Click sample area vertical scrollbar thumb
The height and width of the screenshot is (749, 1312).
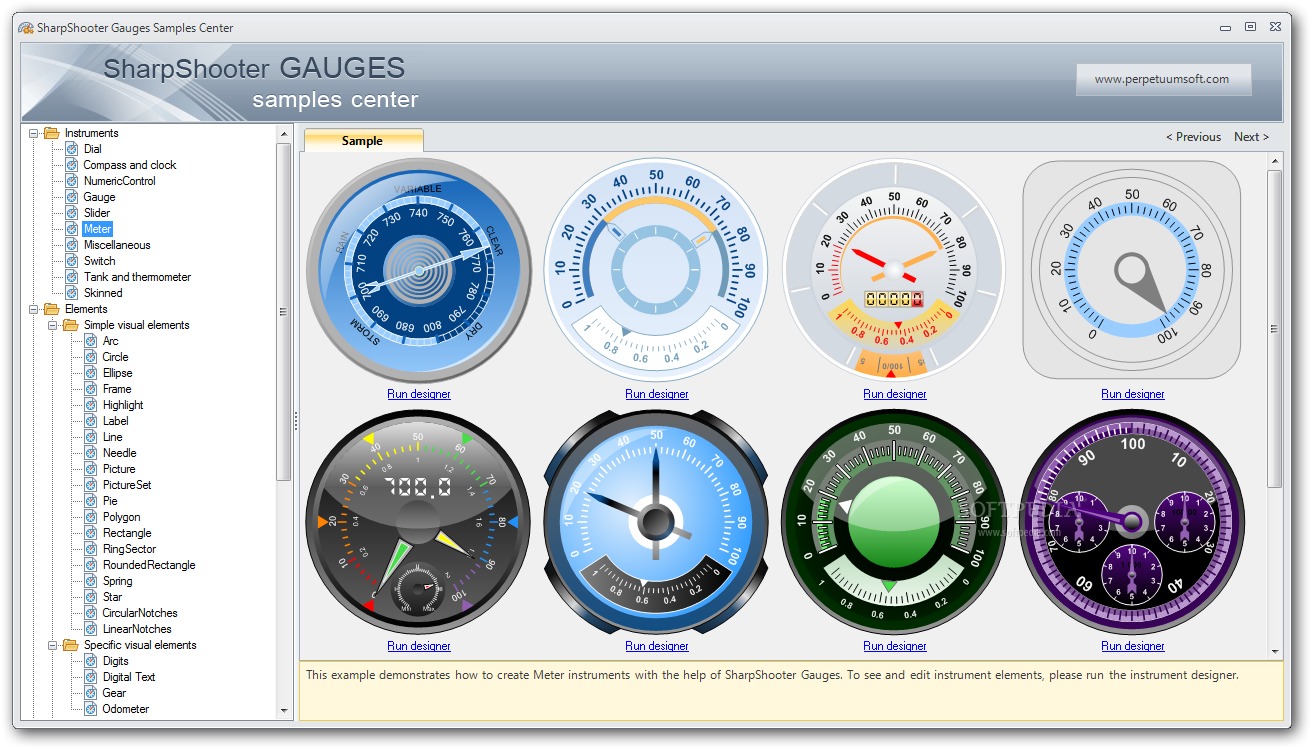click(x=1275, y=329)
